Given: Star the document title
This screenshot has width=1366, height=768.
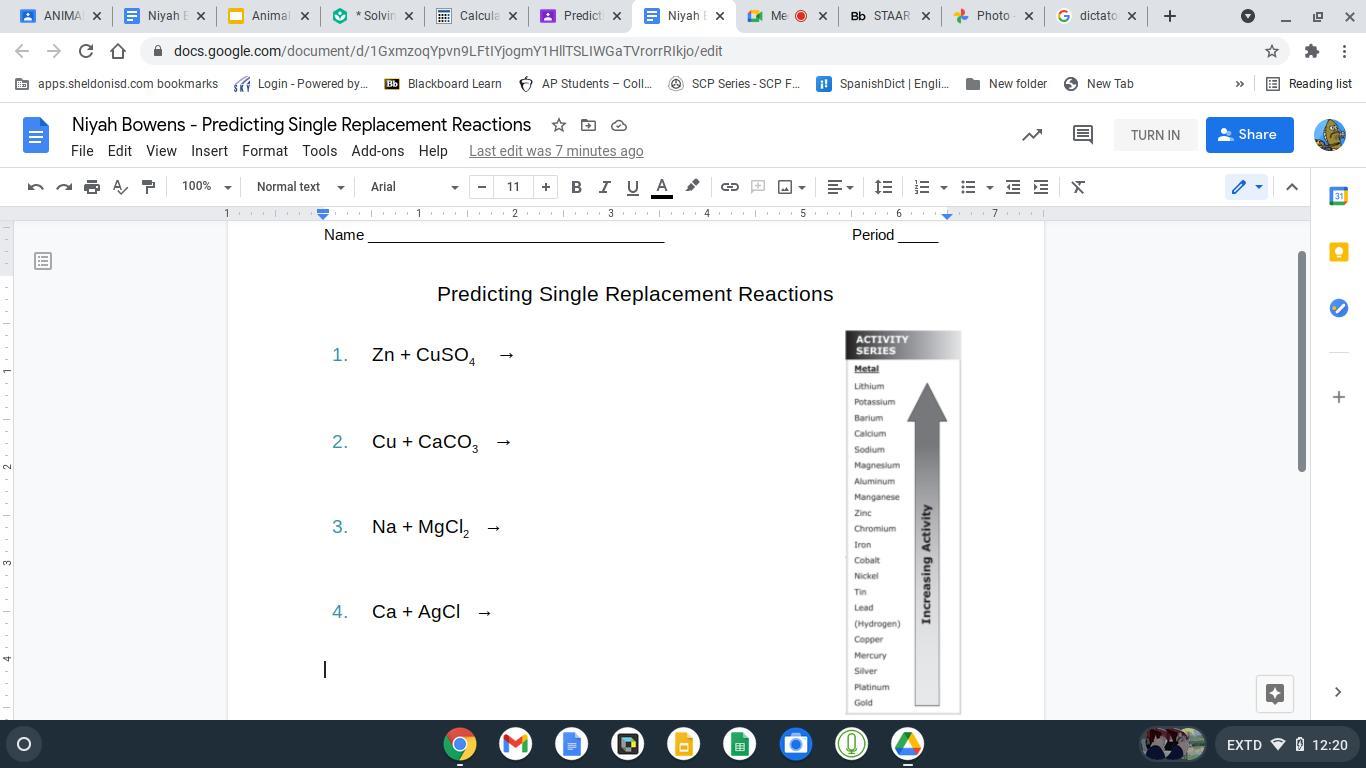Looking at the screenshot, I should tap(559, 125).
